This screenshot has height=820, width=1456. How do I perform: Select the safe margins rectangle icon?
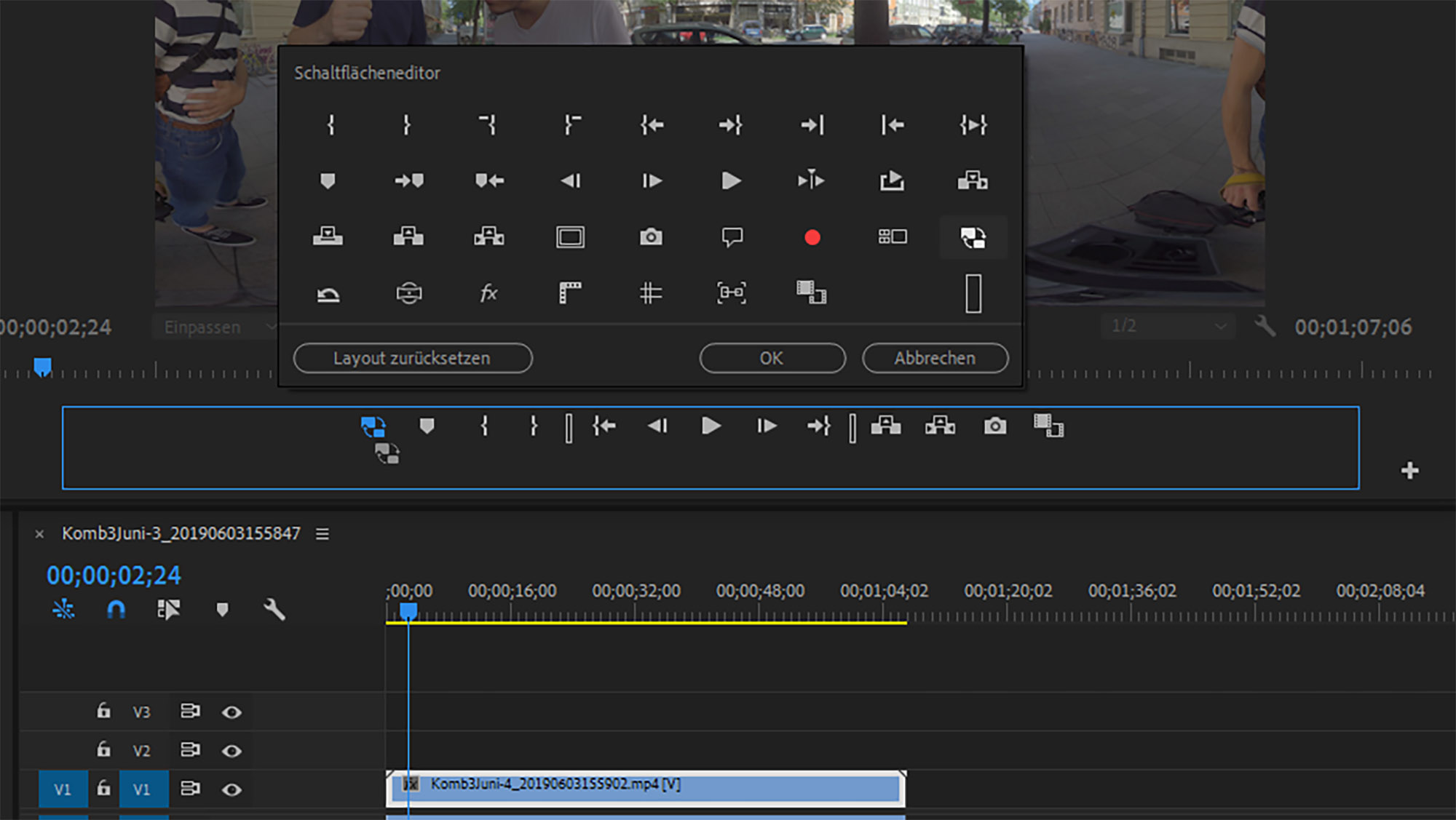click(570, 237)
